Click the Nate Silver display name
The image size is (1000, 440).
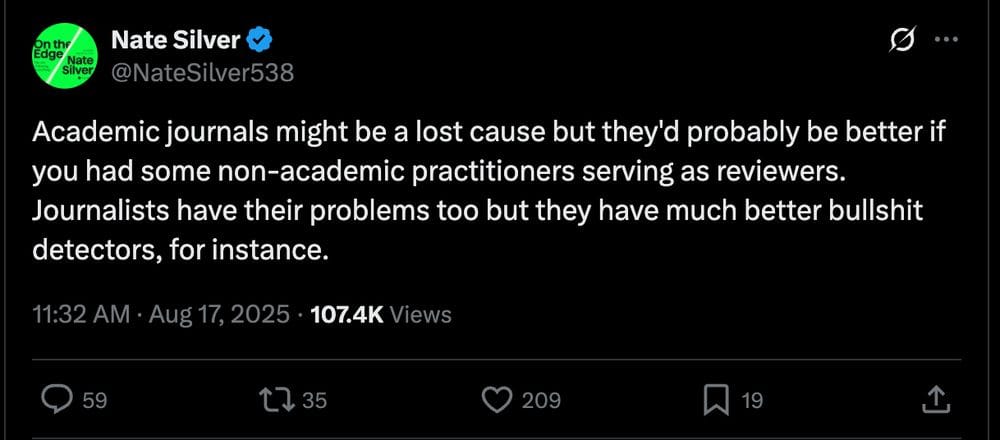pos(175,40)
